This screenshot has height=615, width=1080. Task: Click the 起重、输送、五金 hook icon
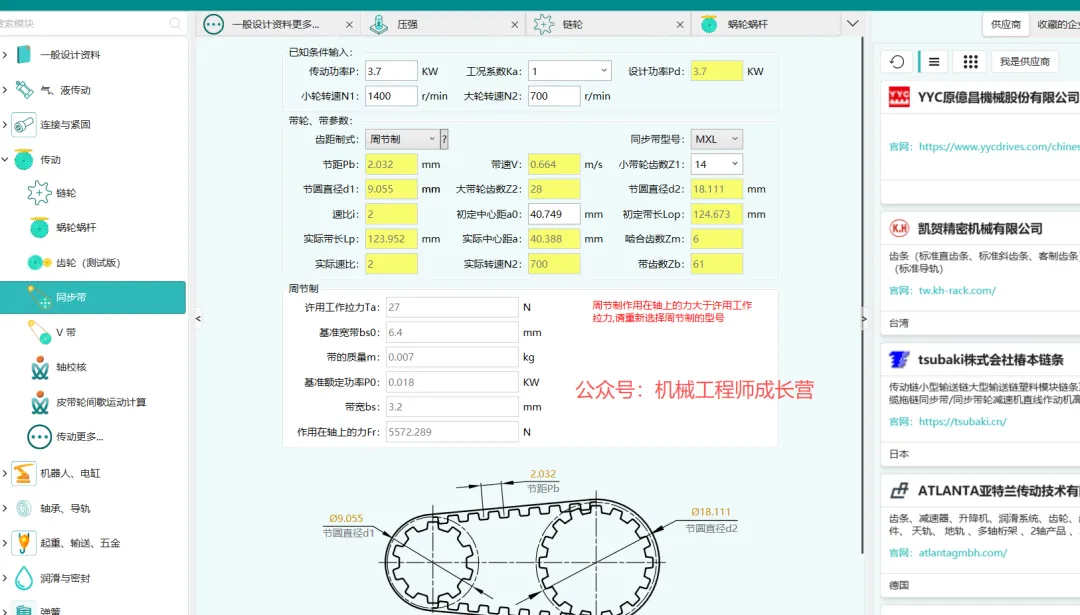(23, 543)
